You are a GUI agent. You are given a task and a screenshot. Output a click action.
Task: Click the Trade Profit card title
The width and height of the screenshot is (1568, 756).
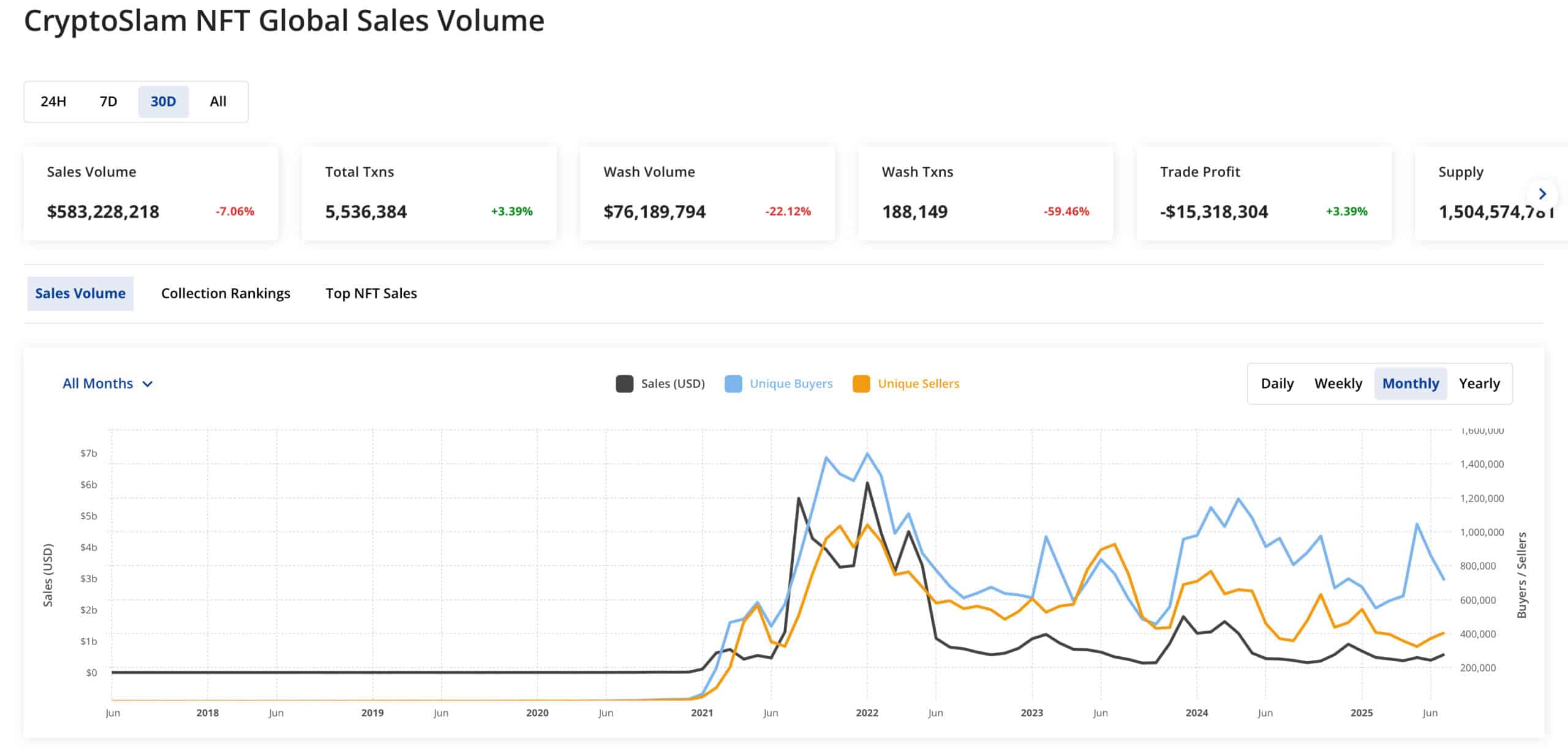click(1200, 172)
